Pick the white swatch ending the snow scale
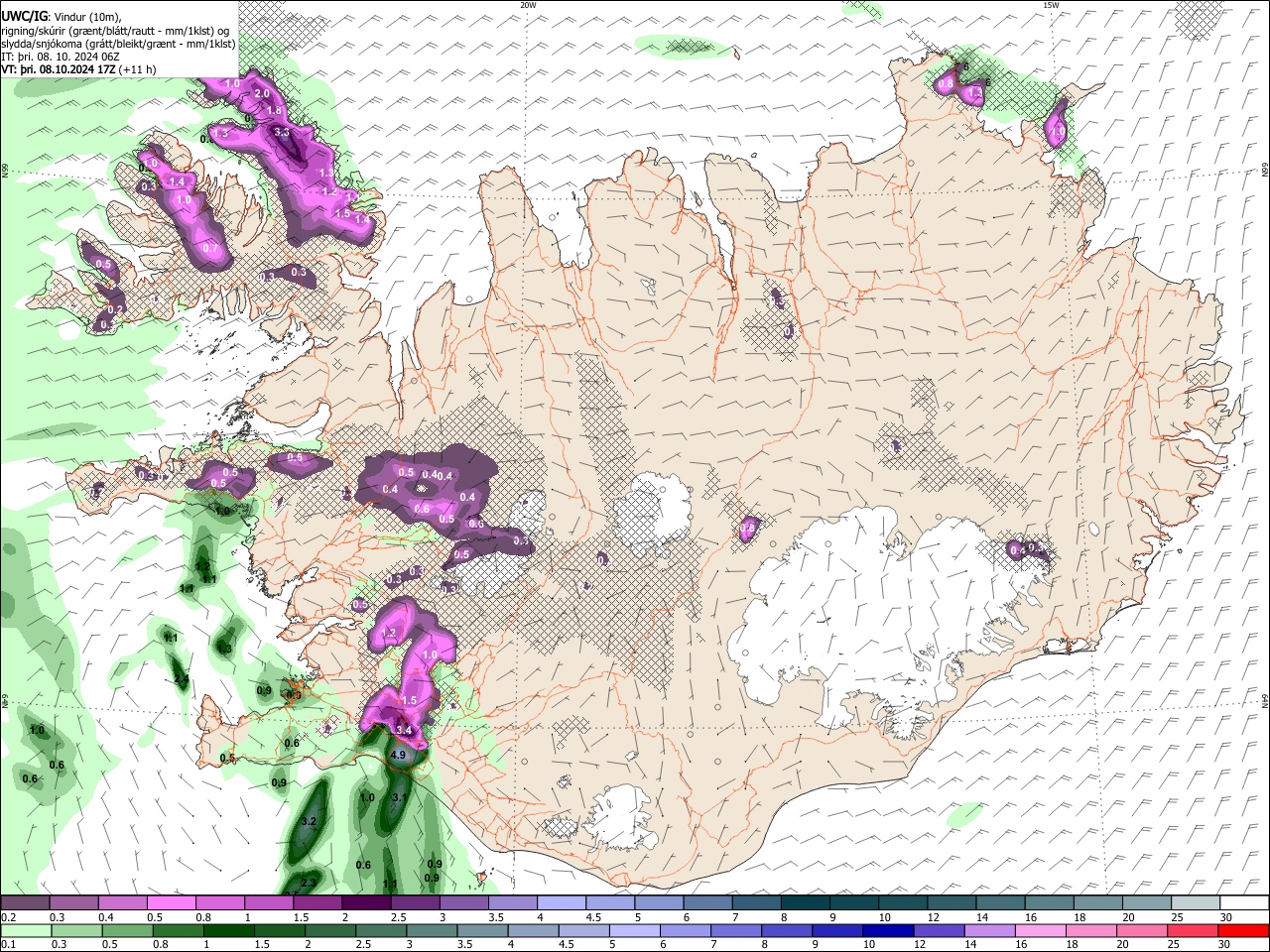Image resolution: width=1270 pixels, height=952 pixels. [1243, 903]
